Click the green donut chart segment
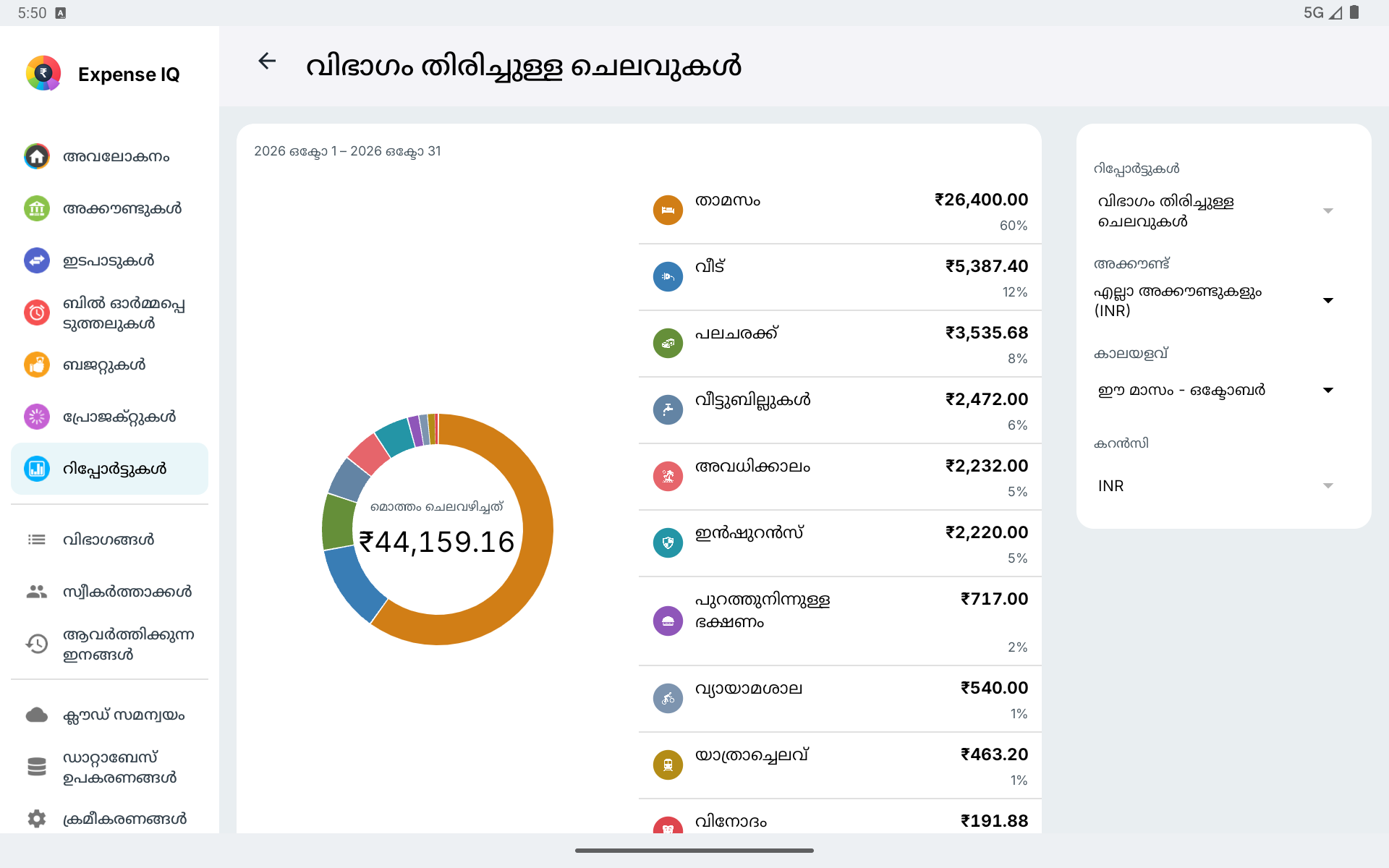The width and height of the screenshot is (1389, 868). coord(338,522)
